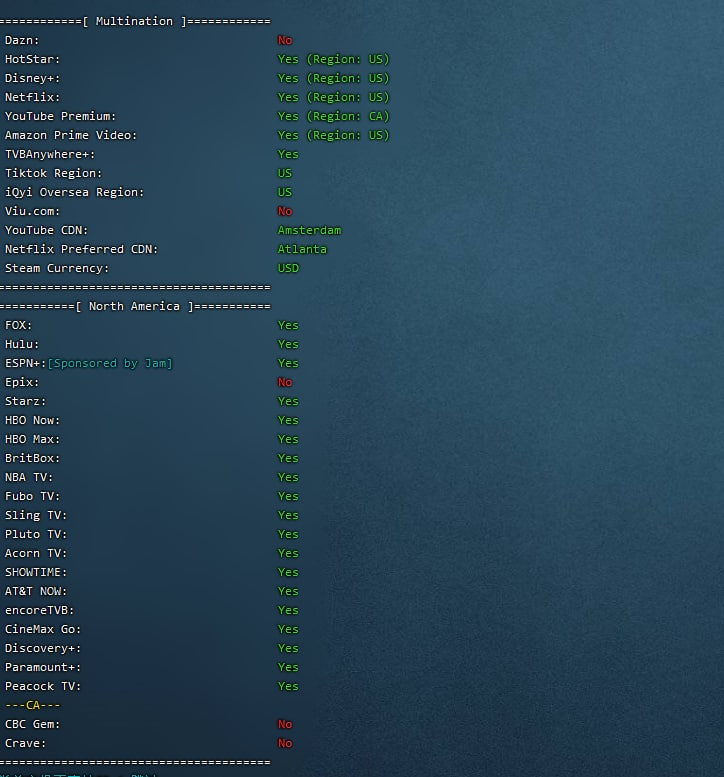Select the 'North America' section header text
This screenshot has height=777, width=724.
pyautogui.click(x=134, y=306)
